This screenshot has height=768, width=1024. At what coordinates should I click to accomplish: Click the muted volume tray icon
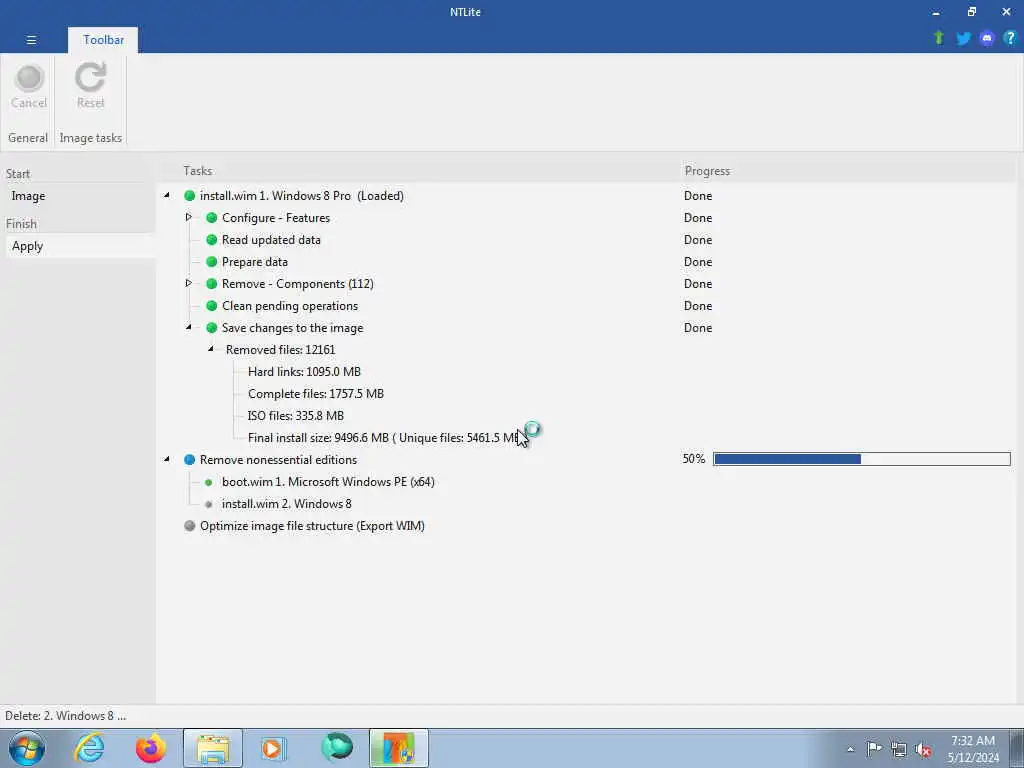click(923, 750)
